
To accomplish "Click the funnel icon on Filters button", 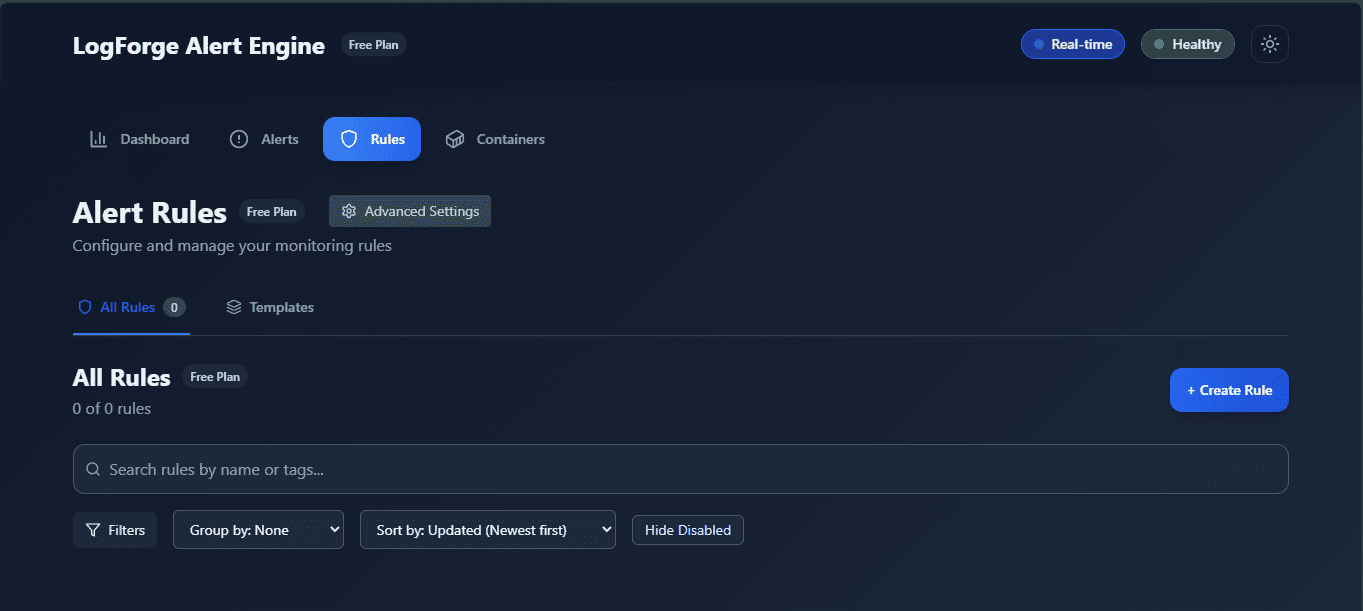I will click(91, 529).
